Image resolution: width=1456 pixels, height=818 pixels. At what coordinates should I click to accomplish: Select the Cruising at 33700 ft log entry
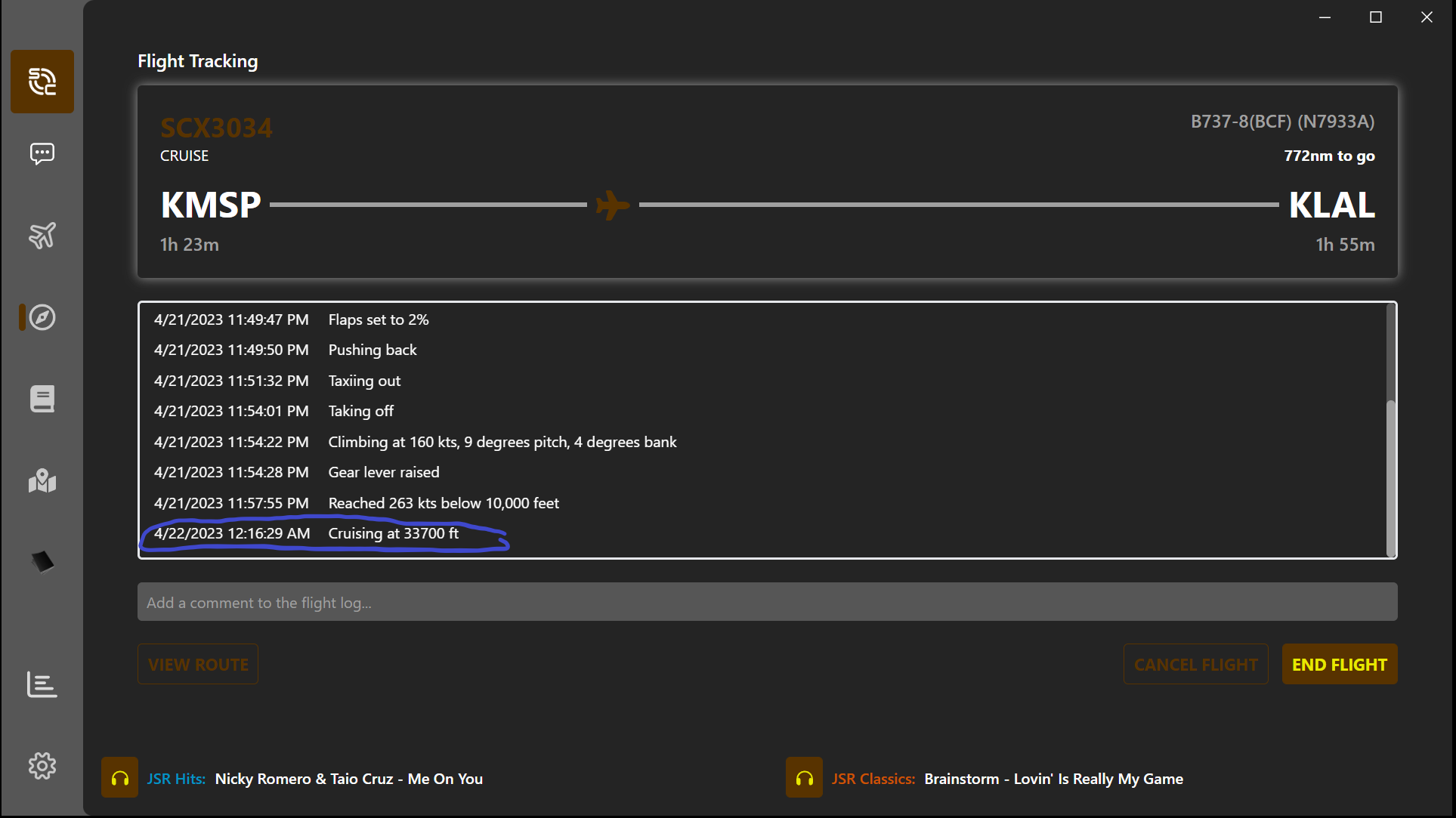tap(393, 533)
